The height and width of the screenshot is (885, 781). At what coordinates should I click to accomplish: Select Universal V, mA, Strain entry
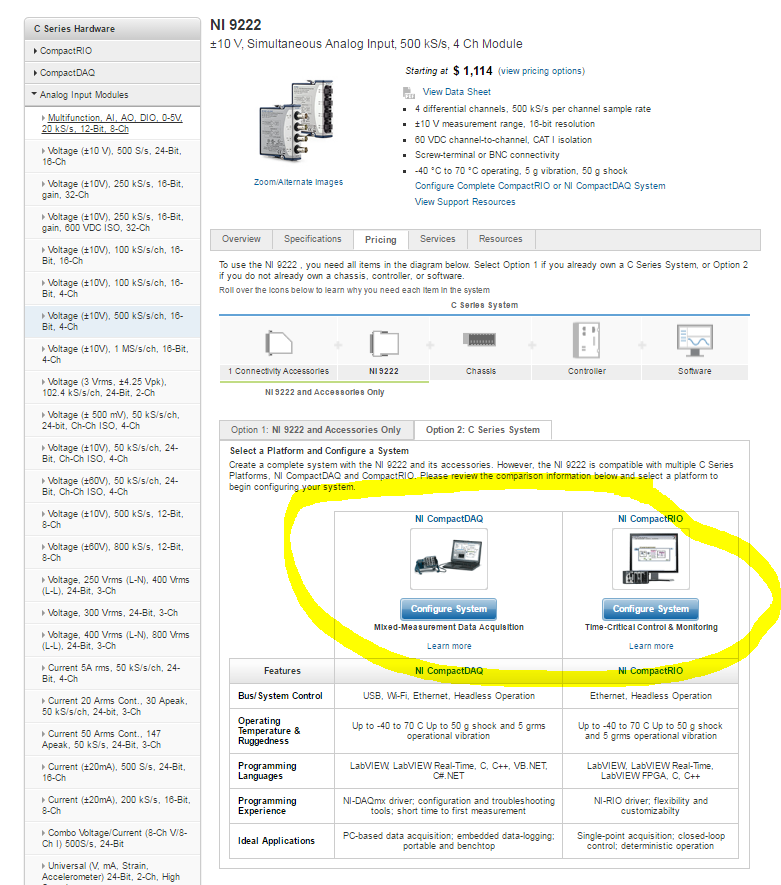click(x=112, y=870)
